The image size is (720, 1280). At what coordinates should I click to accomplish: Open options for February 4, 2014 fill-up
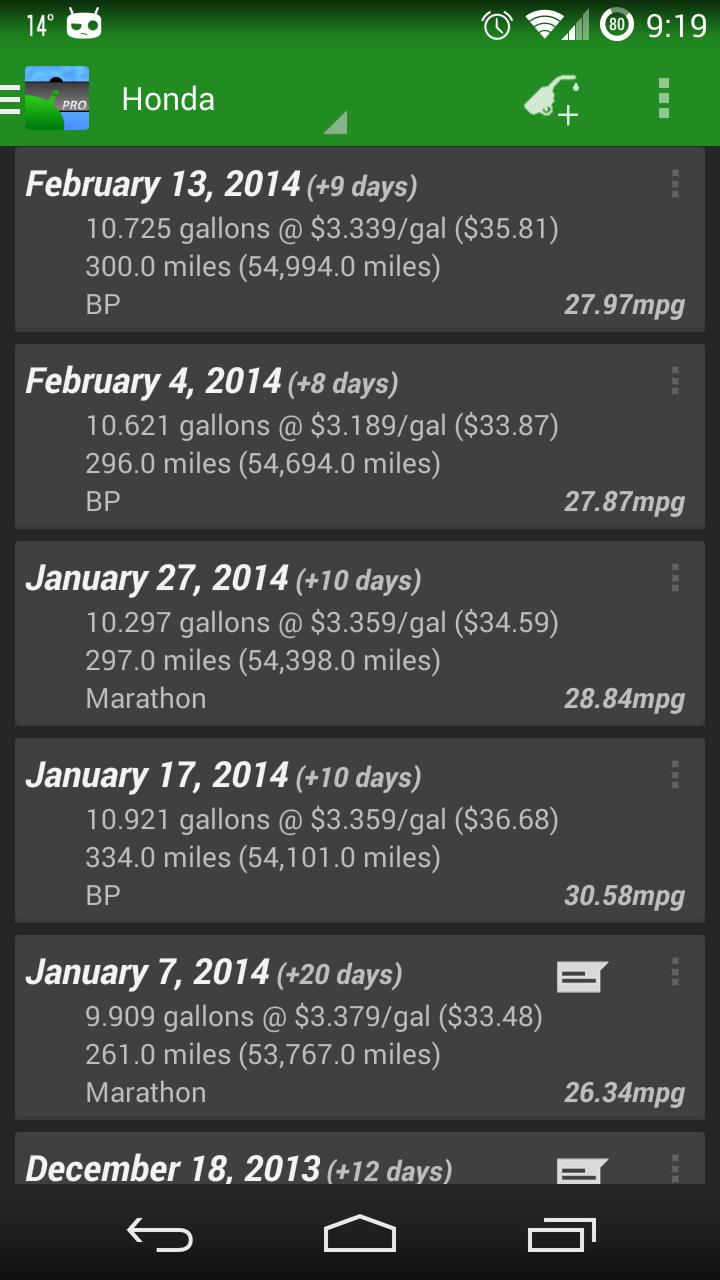pos(675,381)
